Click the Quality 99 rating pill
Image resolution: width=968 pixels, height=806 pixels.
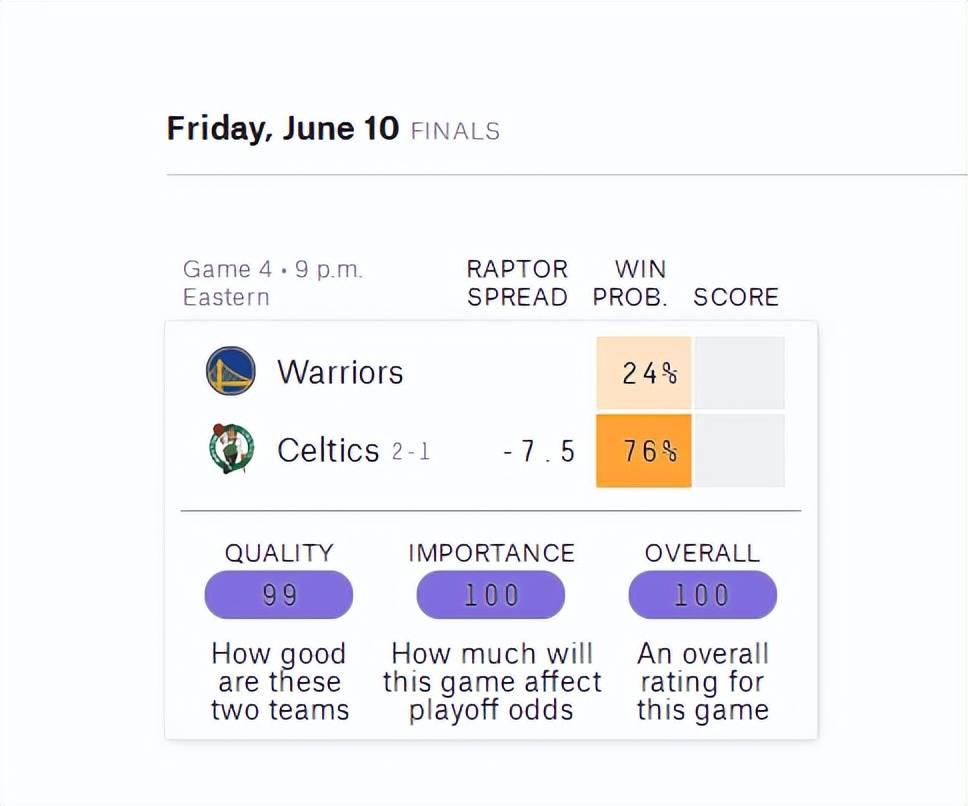[x=279, y=595]
